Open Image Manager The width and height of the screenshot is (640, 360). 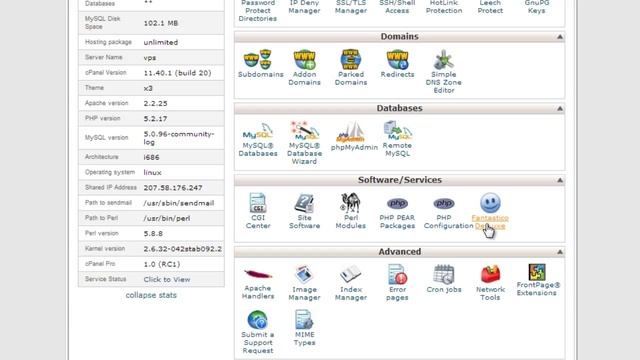point(304,274)
